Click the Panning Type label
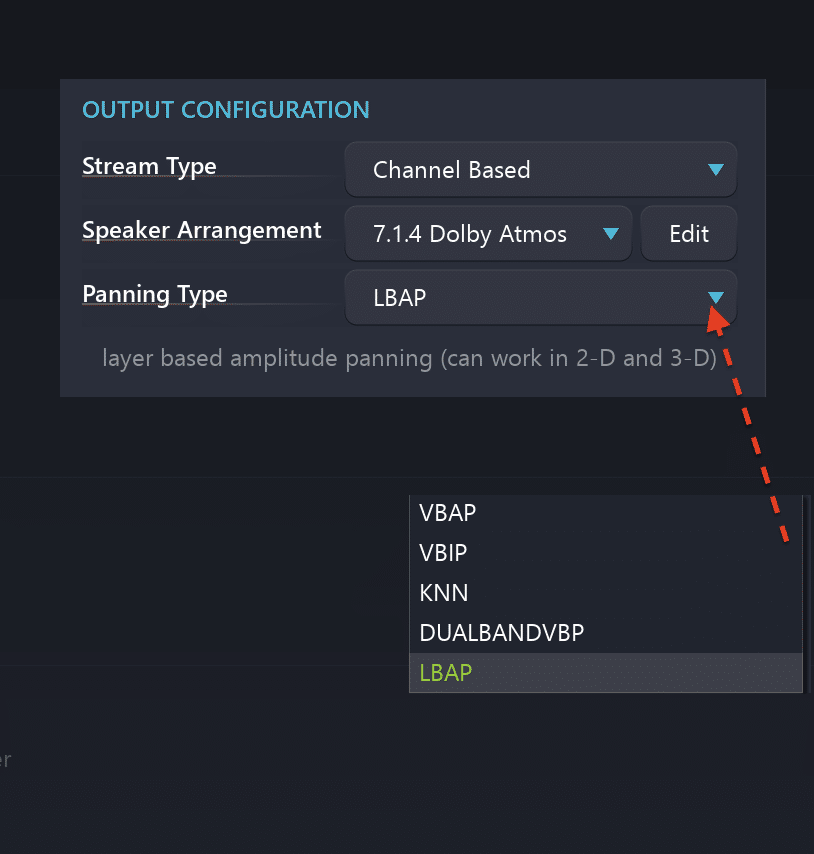The height and width of the screenshot is (854, 814). coord(155,294)
